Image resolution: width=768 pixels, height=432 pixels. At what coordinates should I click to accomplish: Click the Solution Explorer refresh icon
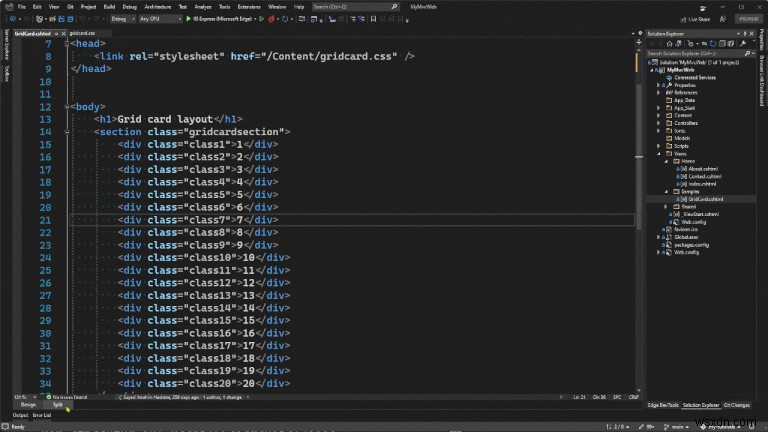713,44
